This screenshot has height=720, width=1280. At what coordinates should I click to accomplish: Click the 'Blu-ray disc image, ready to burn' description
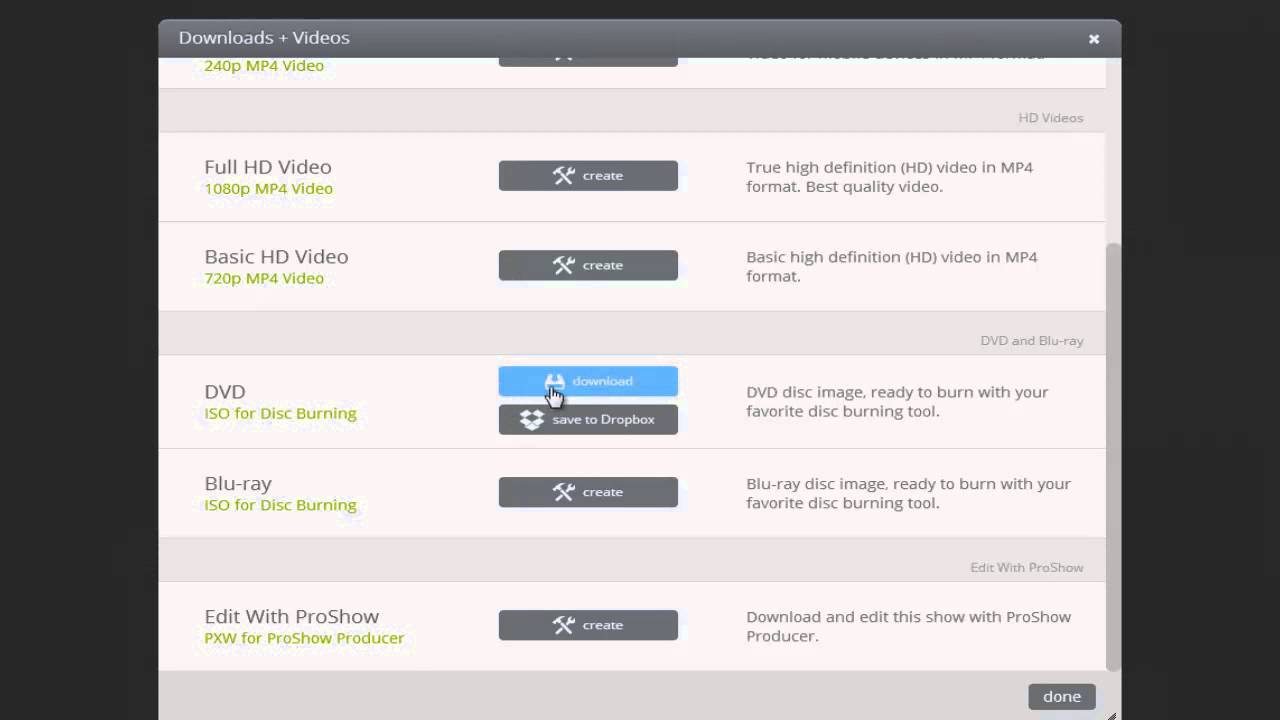point(908,493)
